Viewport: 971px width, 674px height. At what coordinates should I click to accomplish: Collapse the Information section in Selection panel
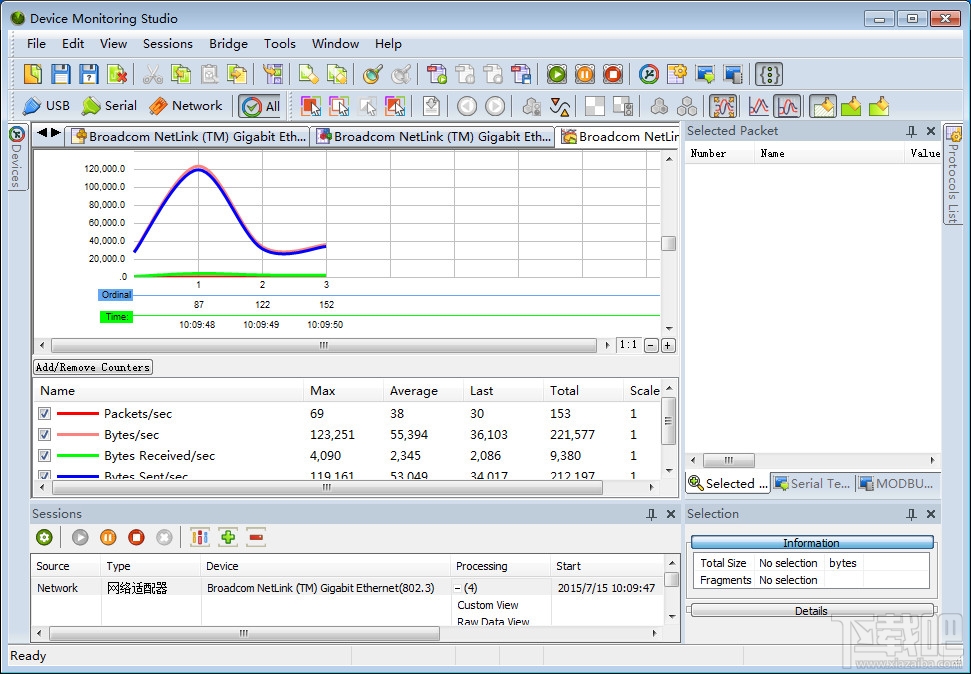(811, 543)
